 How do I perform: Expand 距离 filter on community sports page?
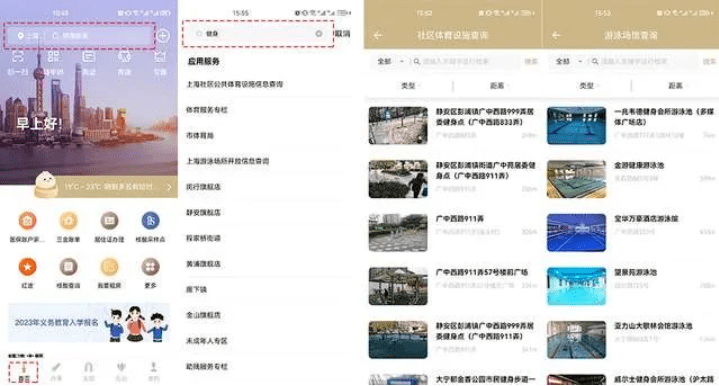point(499,86)
